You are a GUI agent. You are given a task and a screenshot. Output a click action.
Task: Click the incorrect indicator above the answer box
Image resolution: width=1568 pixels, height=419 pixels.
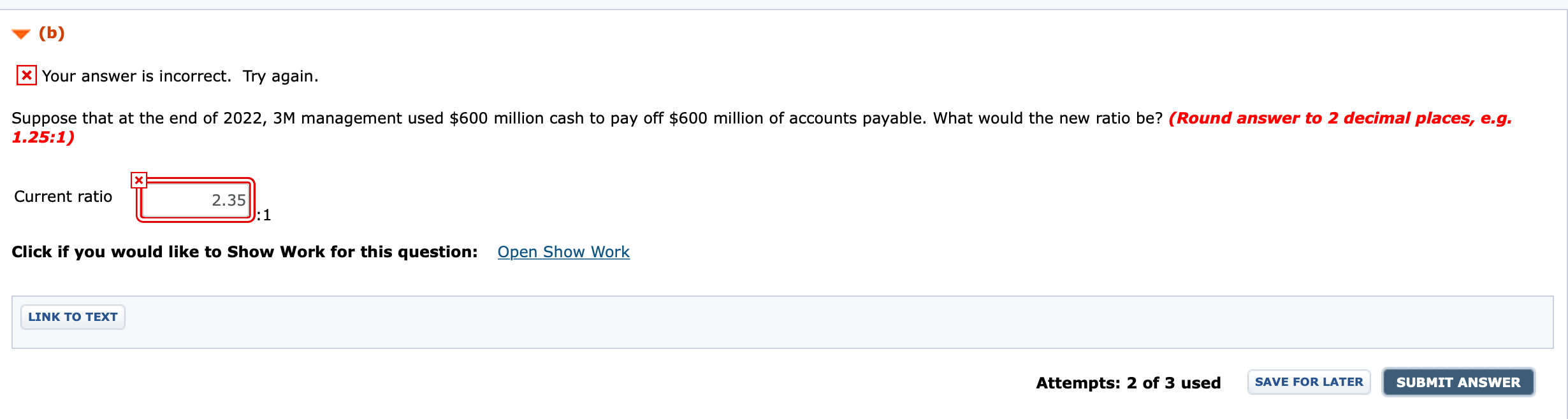tap(139, 180)
